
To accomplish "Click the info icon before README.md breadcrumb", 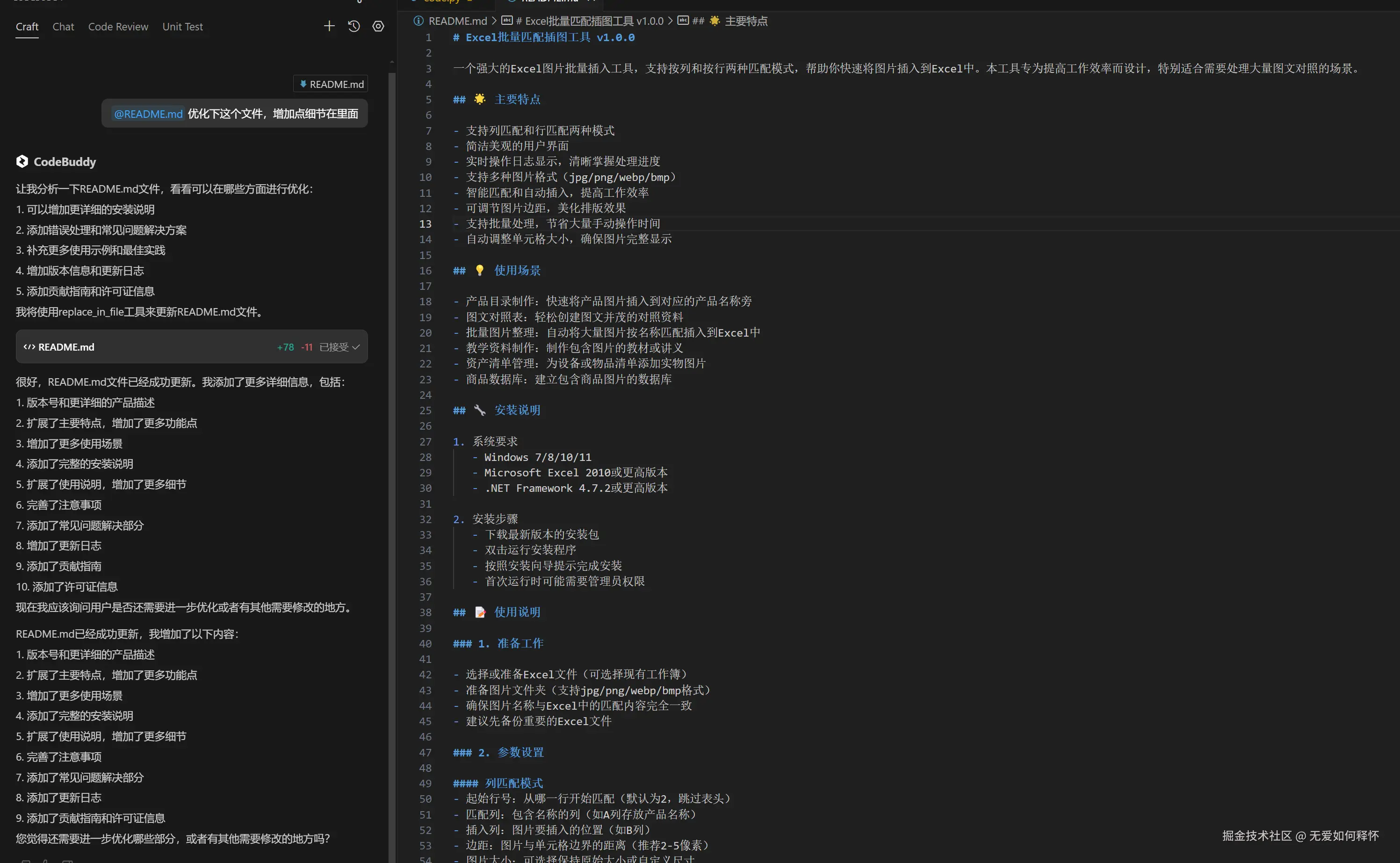I will coord(419,21).
